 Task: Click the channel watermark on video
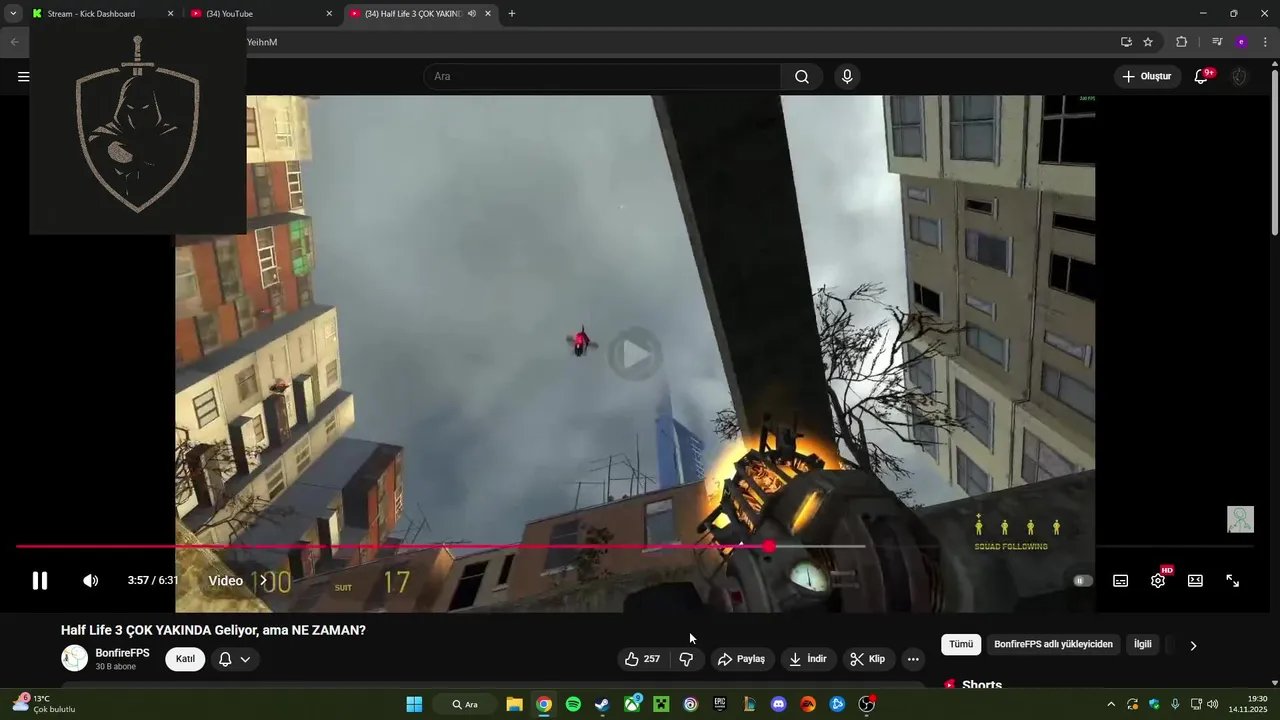(x=1240, y=519)
